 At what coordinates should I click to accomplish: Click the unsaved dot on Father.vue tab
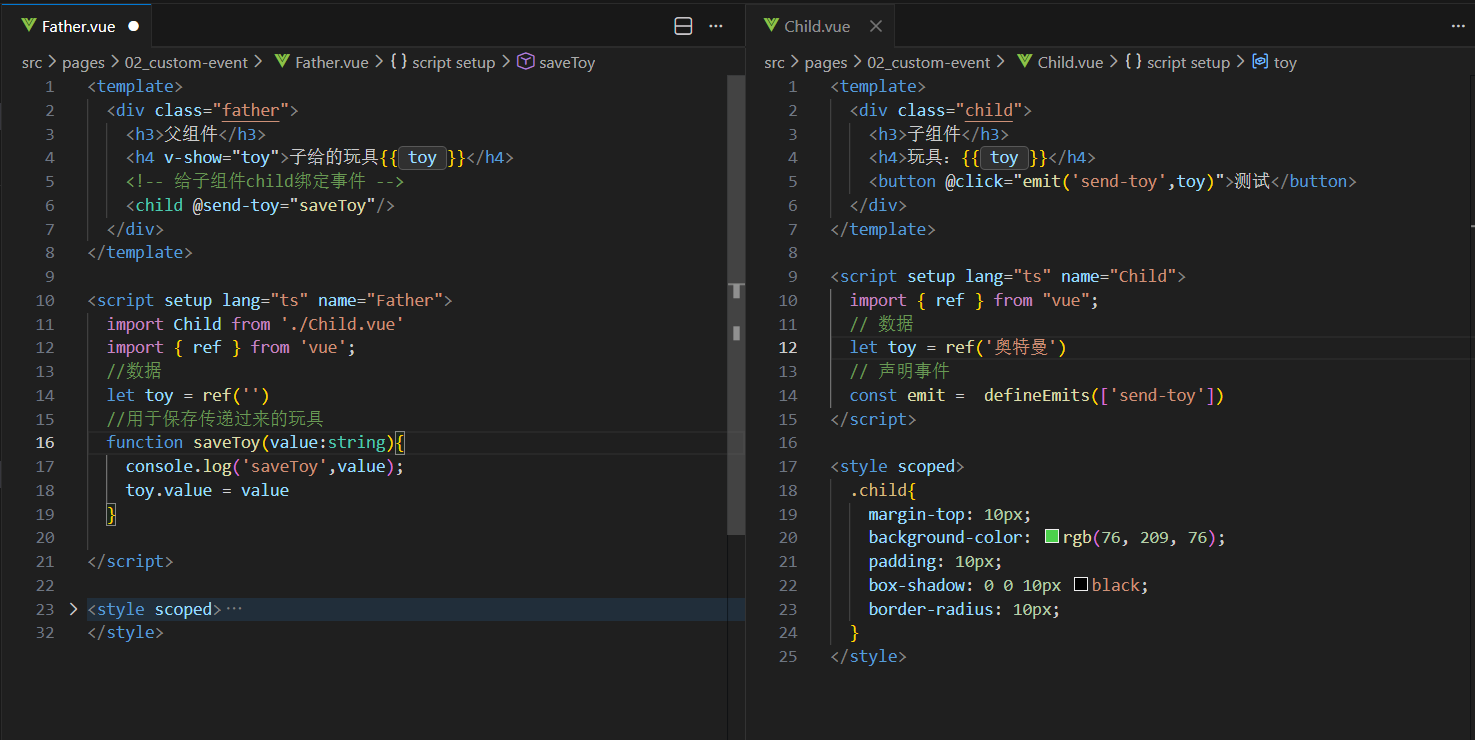[134, 27]
